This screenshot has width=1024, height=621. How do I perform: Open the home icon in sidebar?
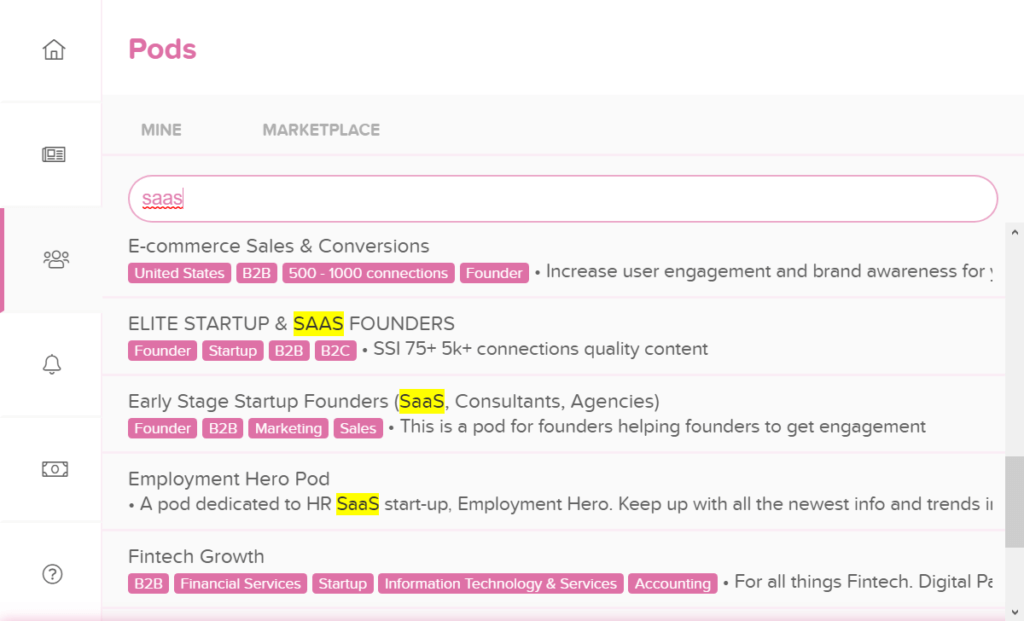tap(54, 50)
